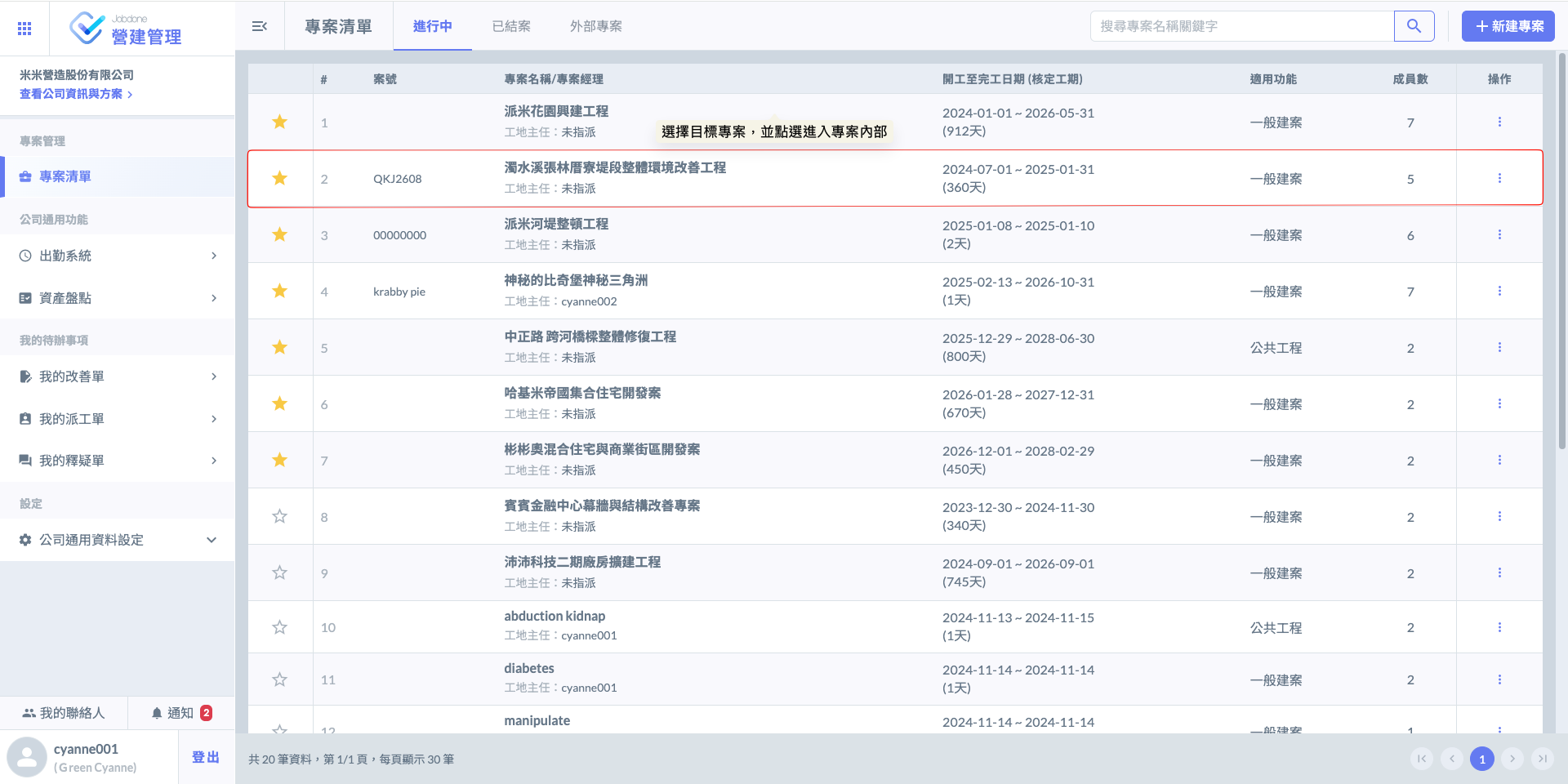Switch to the 已結案 tab

[x=511, y=26]
